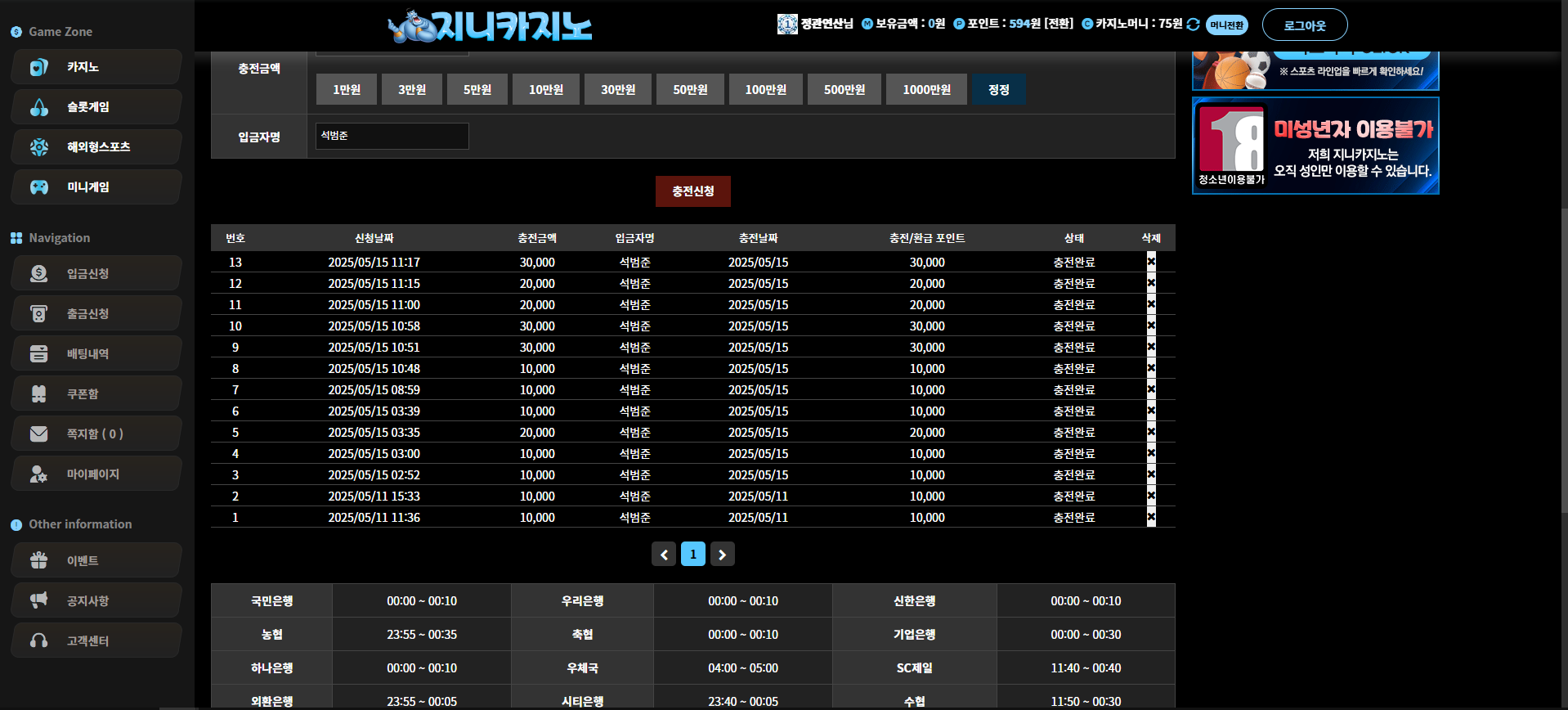Select the 10만원 amount button
The image size is (1568, 710).
[x=545, y=90]
